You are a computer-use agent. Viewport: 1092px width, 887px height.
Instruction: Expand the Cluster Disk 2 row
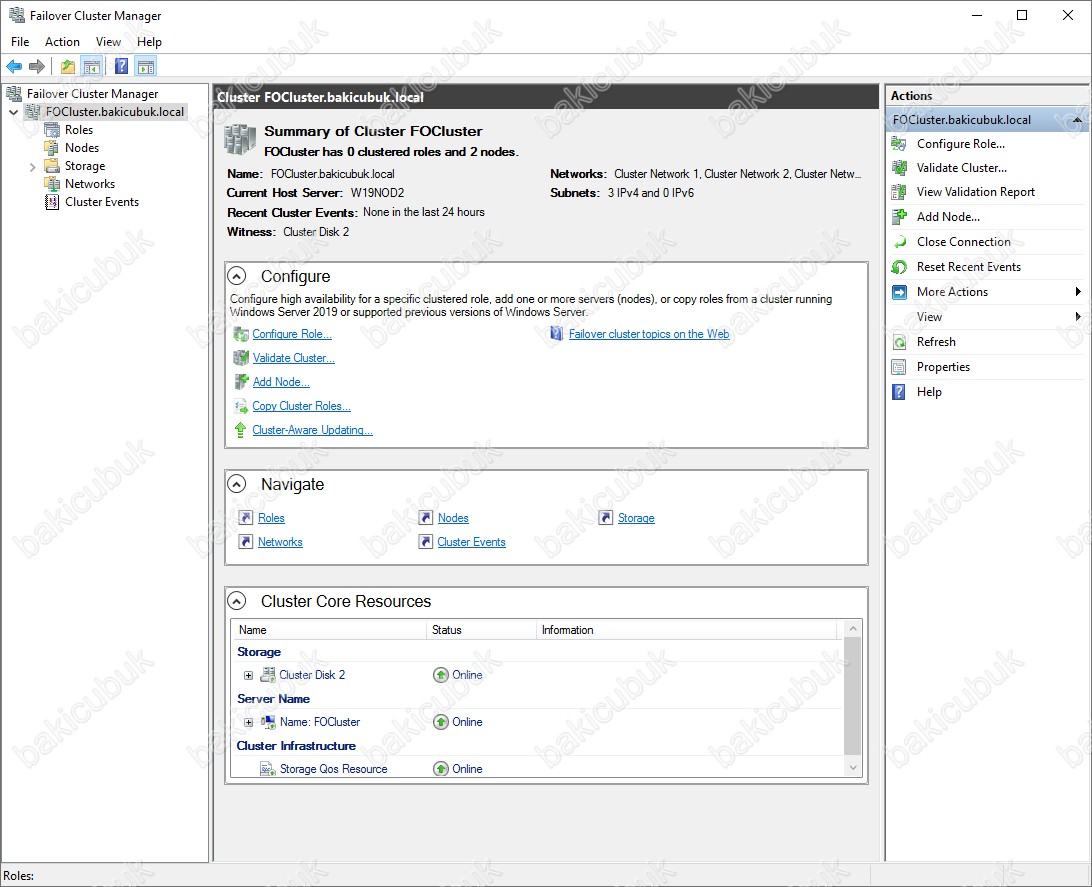[x=249, y=675]
